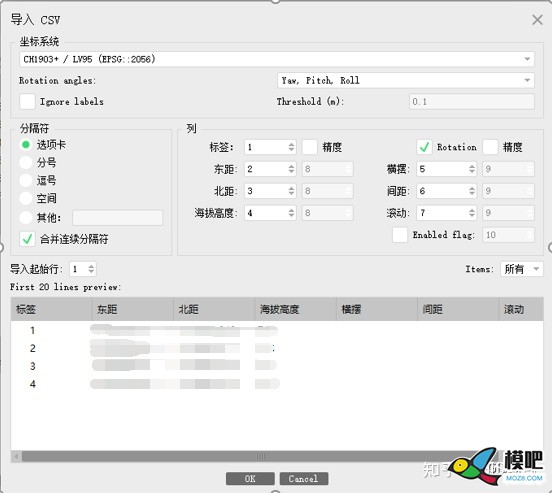Click the 横摆 column number stepper
This screenshot has height=493, width=552.
coord(446,169)
